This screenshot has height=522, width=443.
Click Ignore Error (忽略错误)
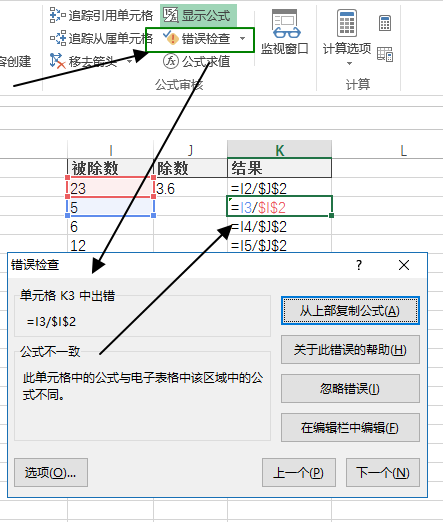point(350,389)
